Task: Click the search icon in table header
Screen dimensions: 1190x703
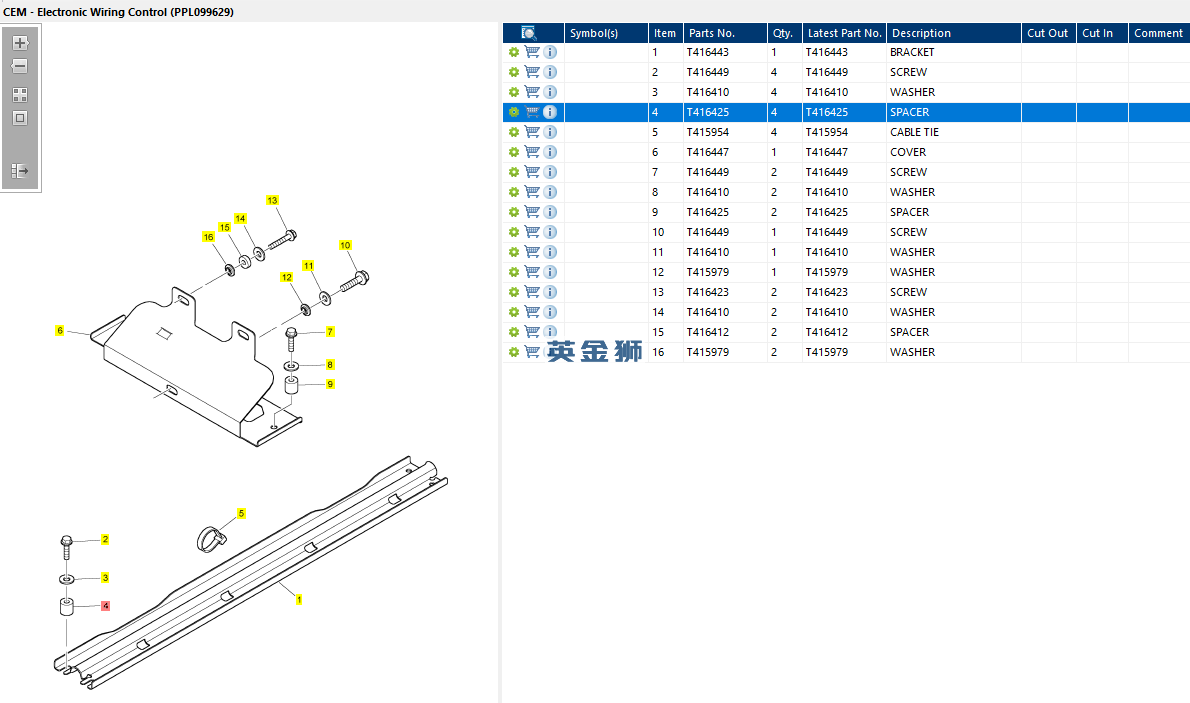Action: coord(529,33)
